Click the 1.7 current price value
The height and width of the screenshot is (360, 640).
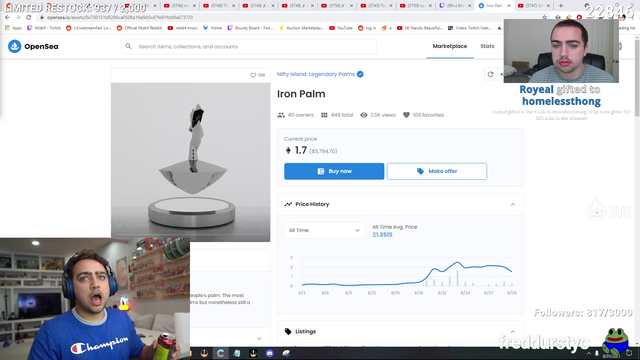coord(301,151)
